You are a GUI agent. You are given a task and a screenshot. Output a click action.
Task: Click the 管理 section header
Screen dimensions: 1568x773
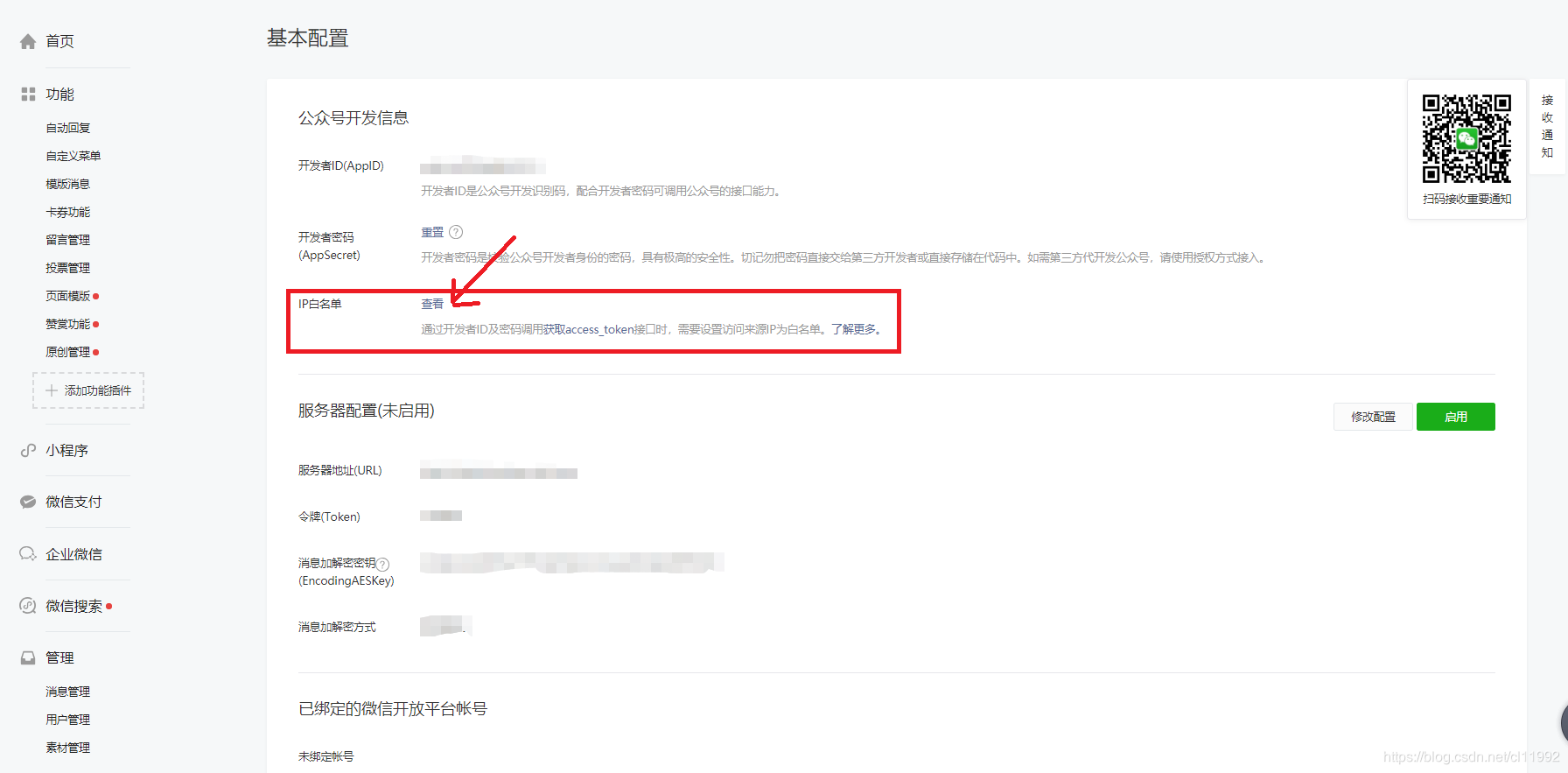[x=59, y=657]
